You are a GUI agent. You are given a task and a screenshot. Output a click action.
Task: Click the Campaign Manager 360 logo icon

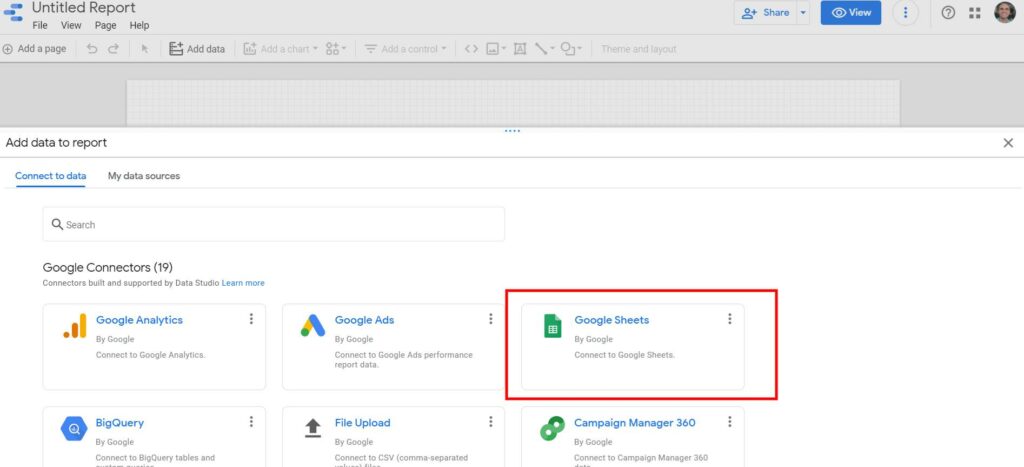552,429
